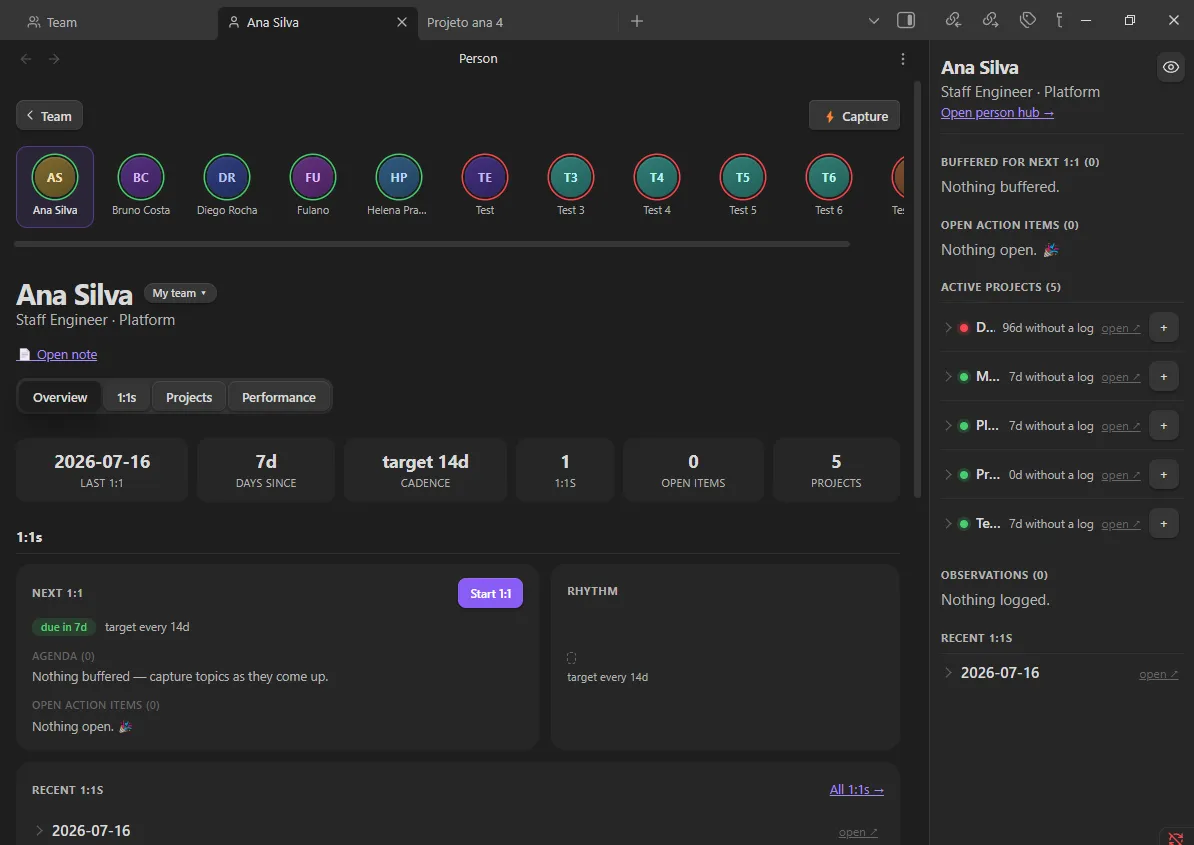
Task: Switch to the Performance tab
Action: click(x=279, y=397)
